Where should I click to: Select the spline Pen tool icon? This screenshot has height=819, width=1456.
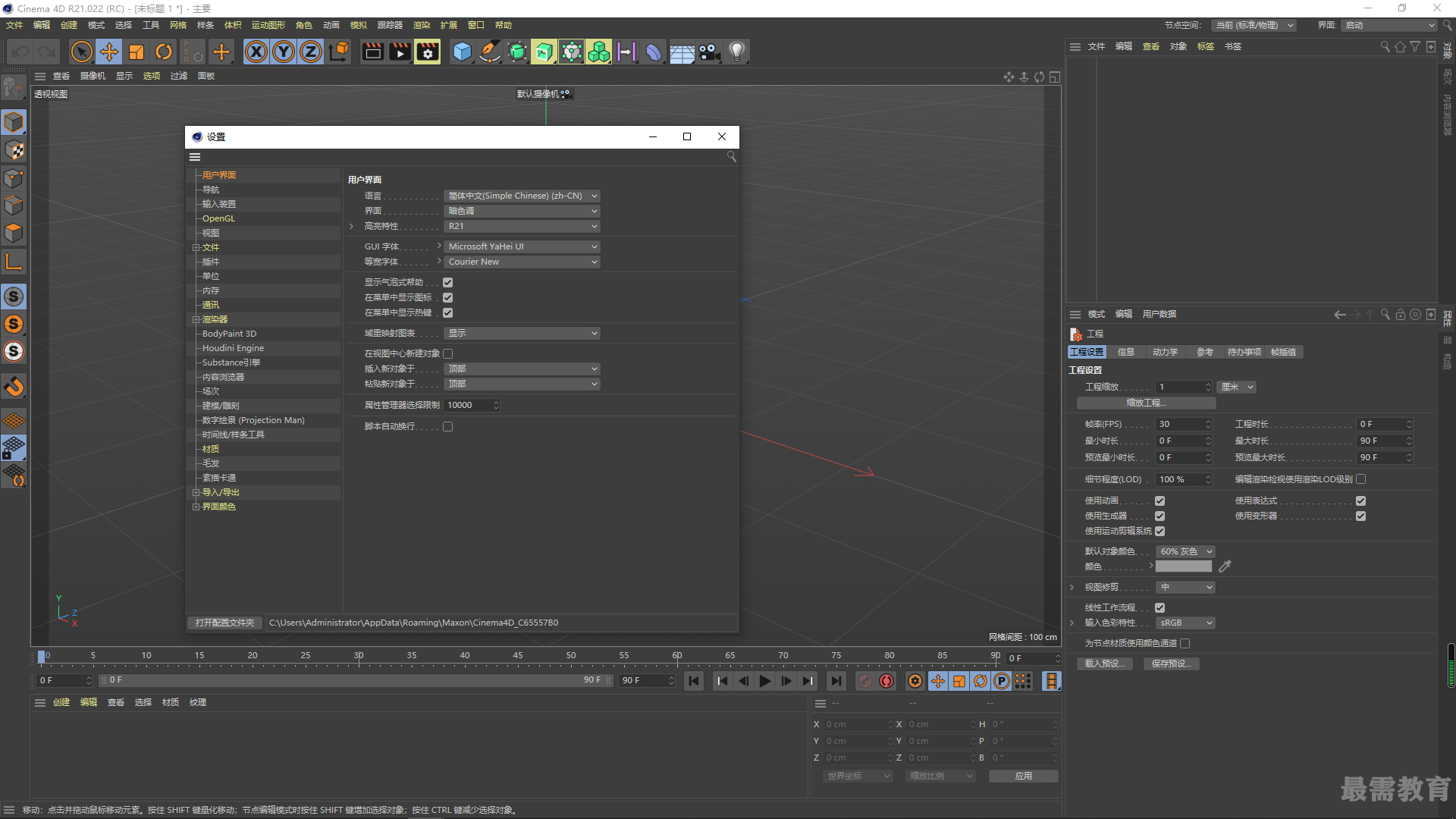pos(490,52)
